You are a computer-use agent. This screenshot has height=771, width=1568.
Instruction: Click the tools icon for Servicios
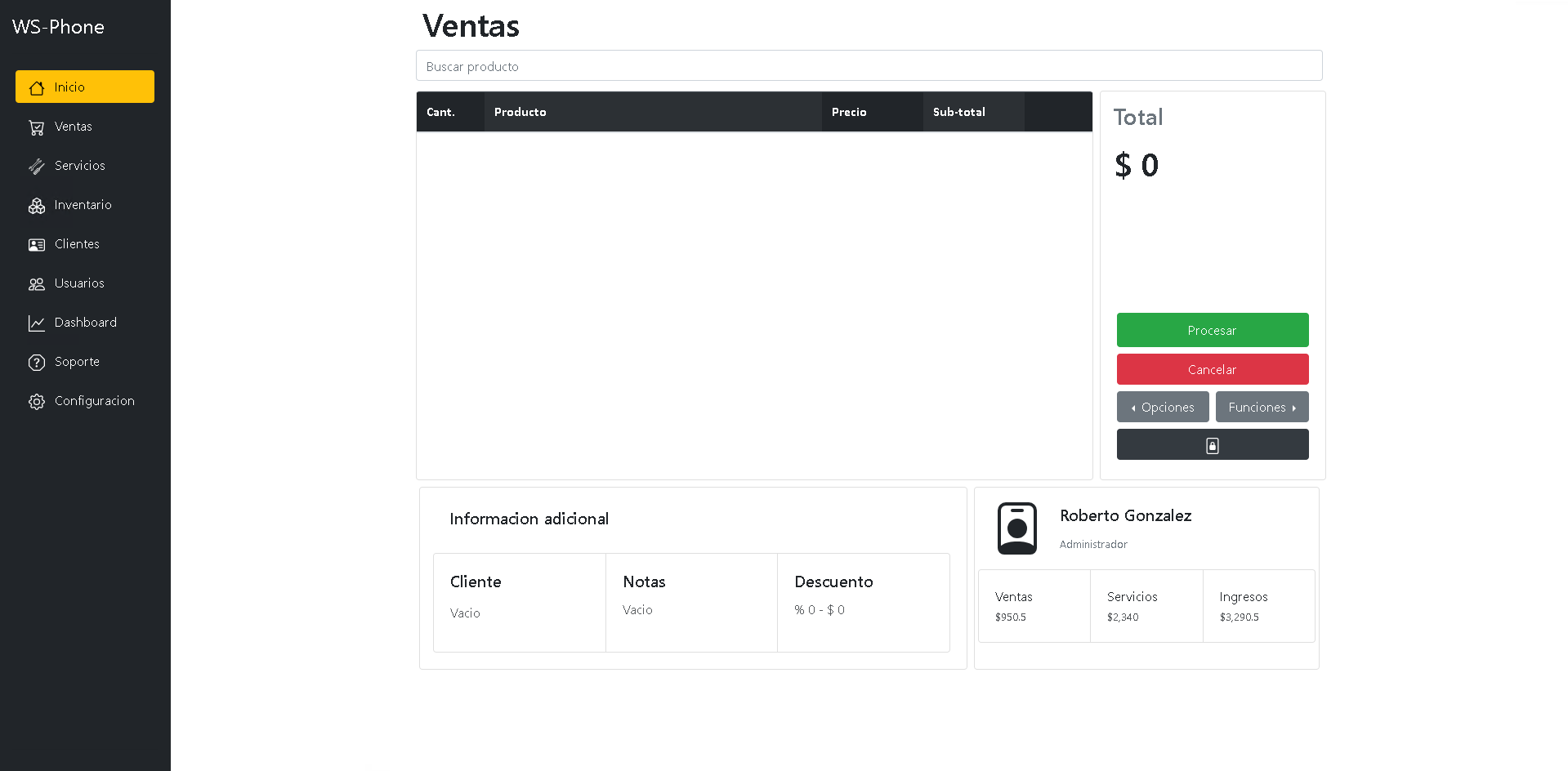point(37,167)
